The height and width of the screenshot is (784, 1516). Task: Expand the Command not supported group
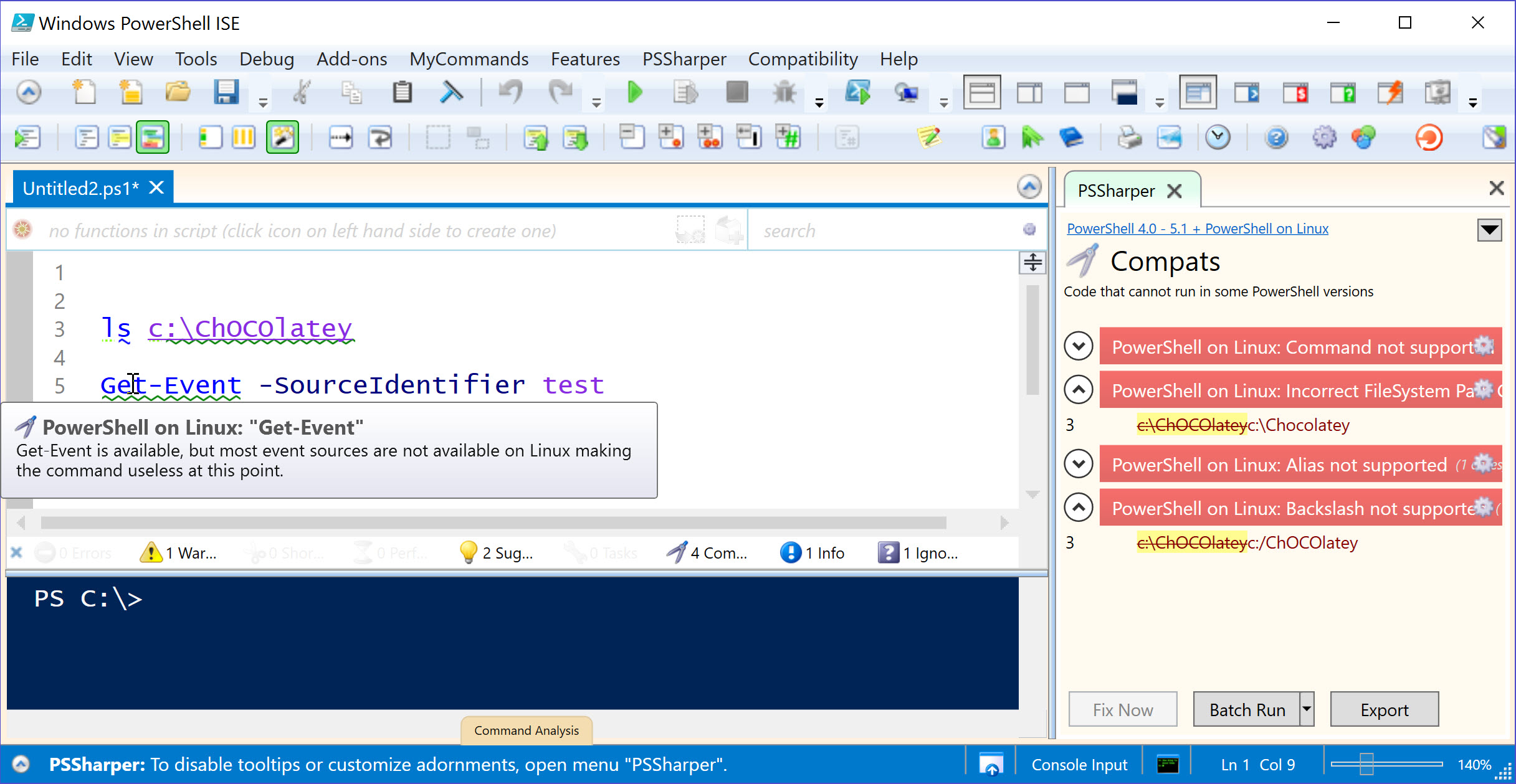[1079, 346]
